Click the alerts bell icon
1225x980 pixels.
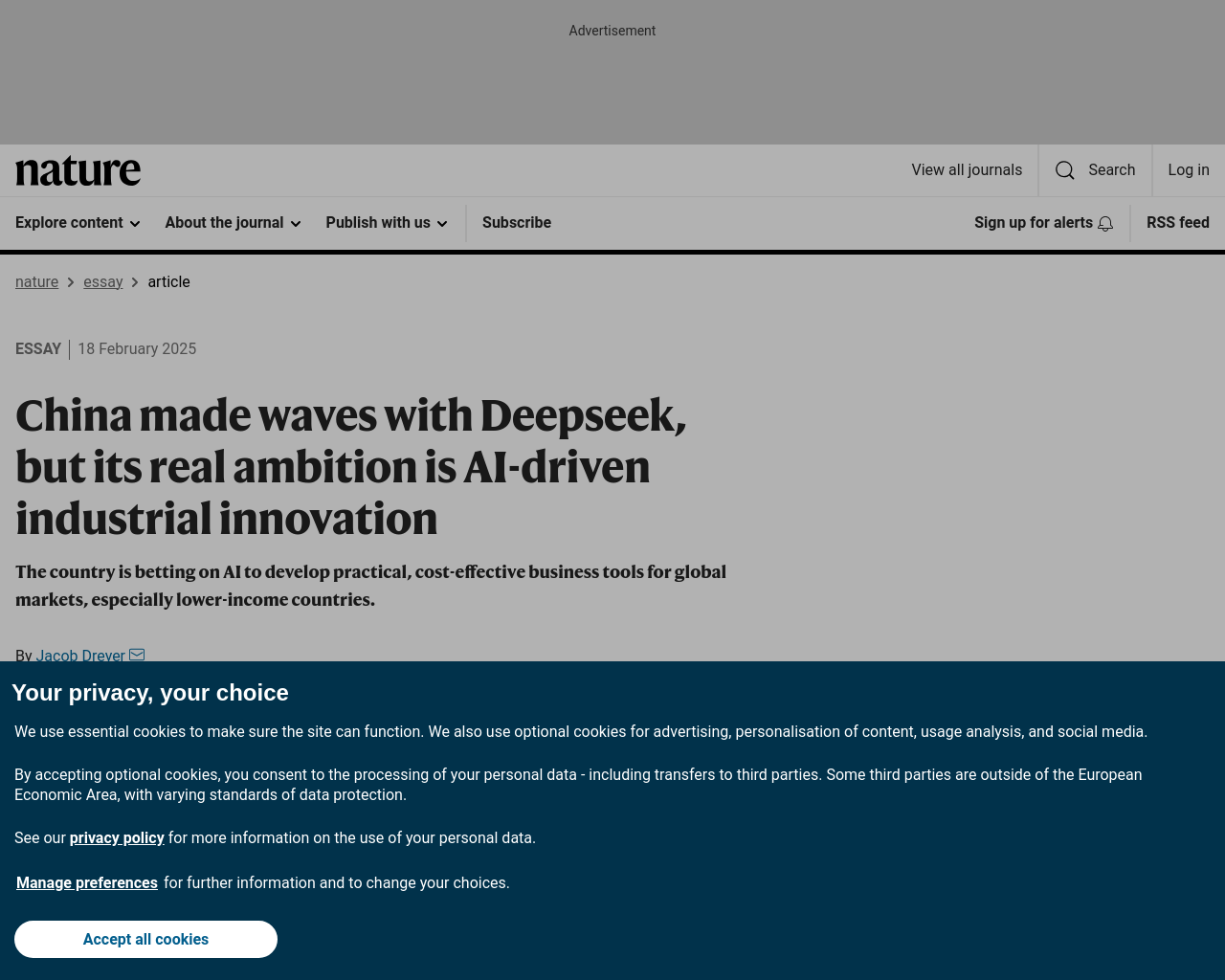click(x=1105, y=223)
